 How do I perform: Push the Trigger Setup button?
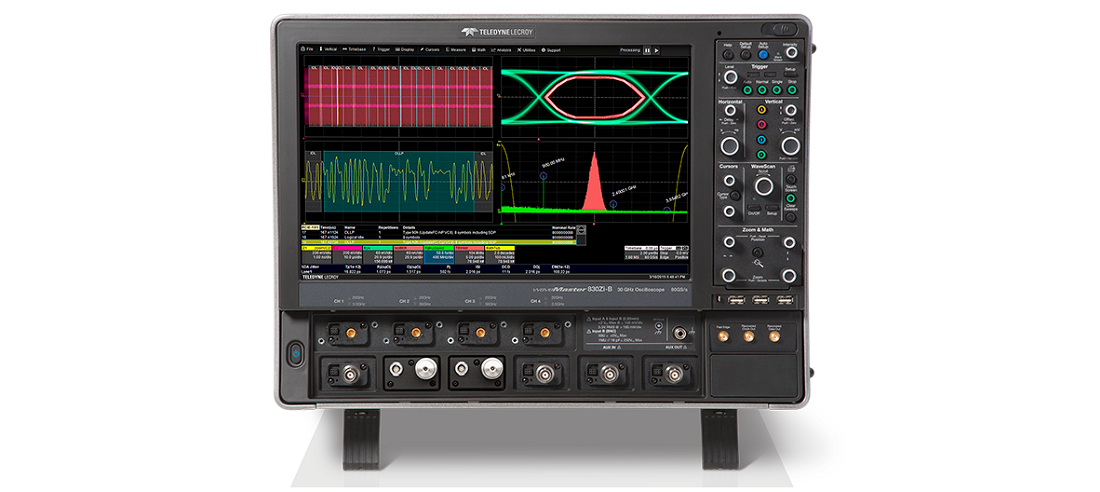click(x=790, y=74)
